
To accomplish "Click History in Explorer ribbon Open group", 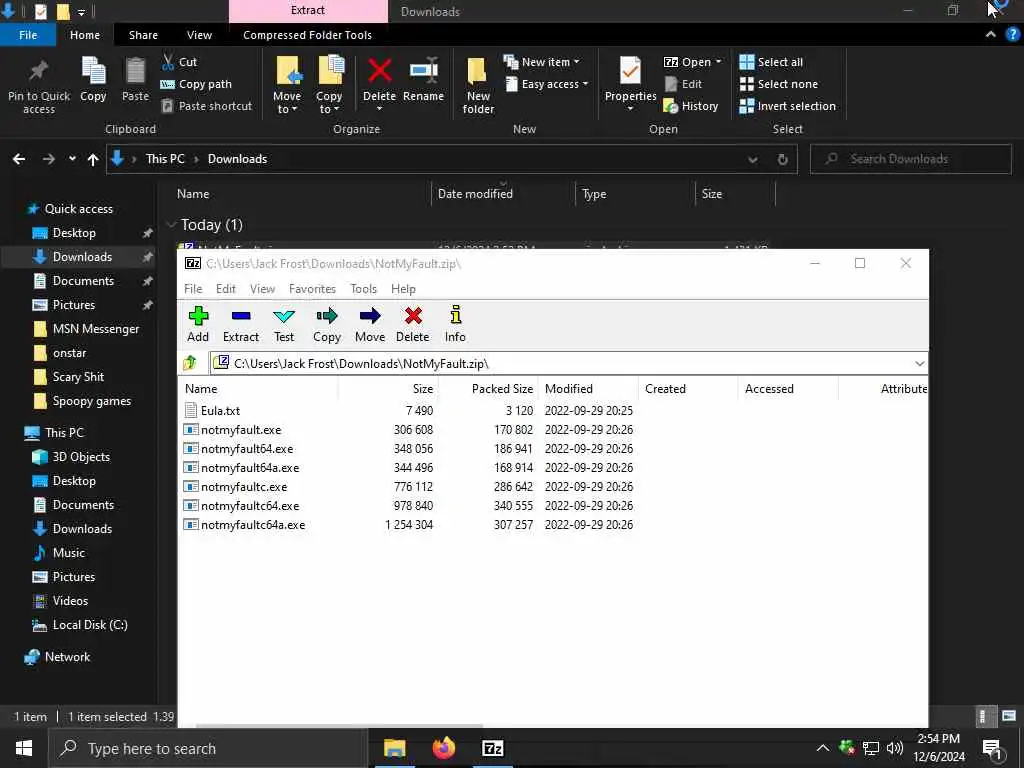I will (x=691, y=106).
